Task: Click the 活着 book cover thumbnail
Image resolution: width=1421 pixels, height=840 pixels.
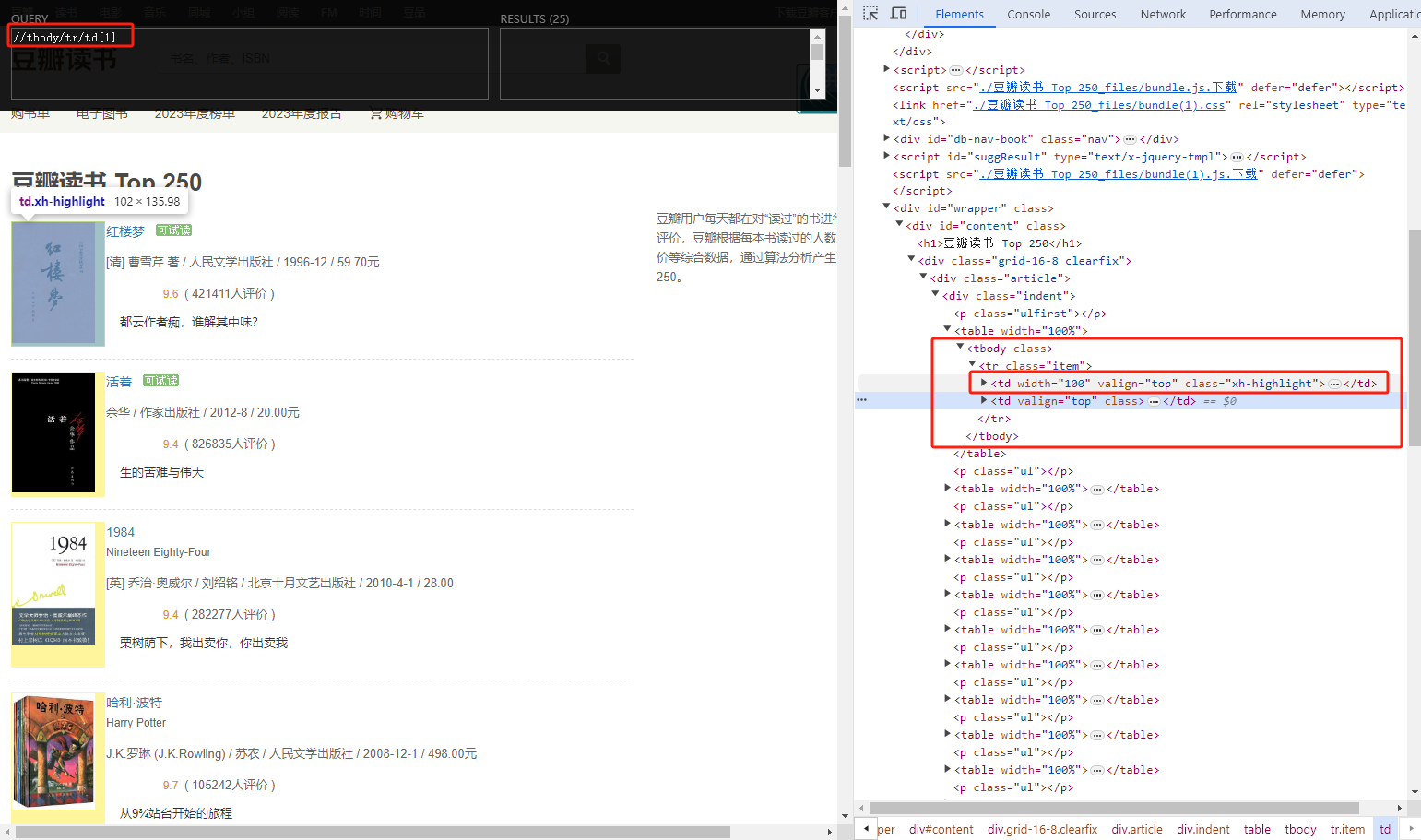Action: [53, 432]
